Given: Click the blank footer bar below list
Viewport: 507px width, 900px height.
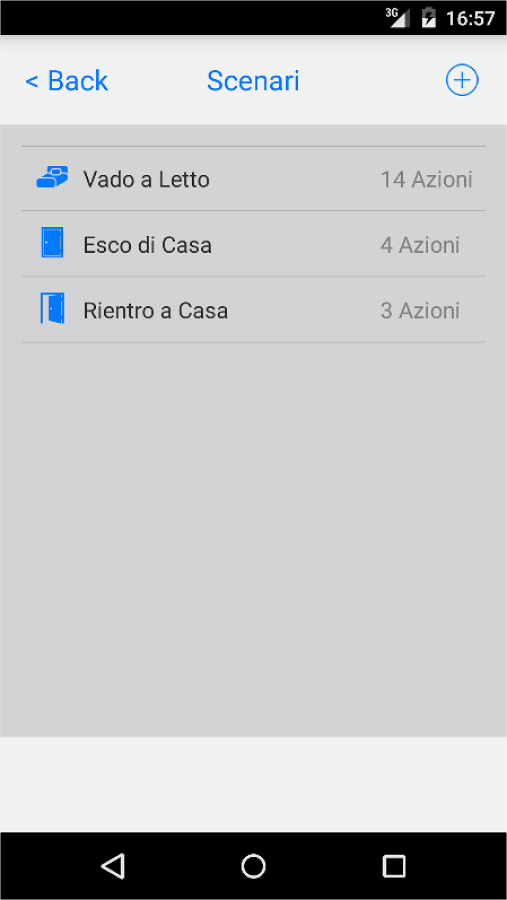Looking at the screenshot, I should point(253,784).
